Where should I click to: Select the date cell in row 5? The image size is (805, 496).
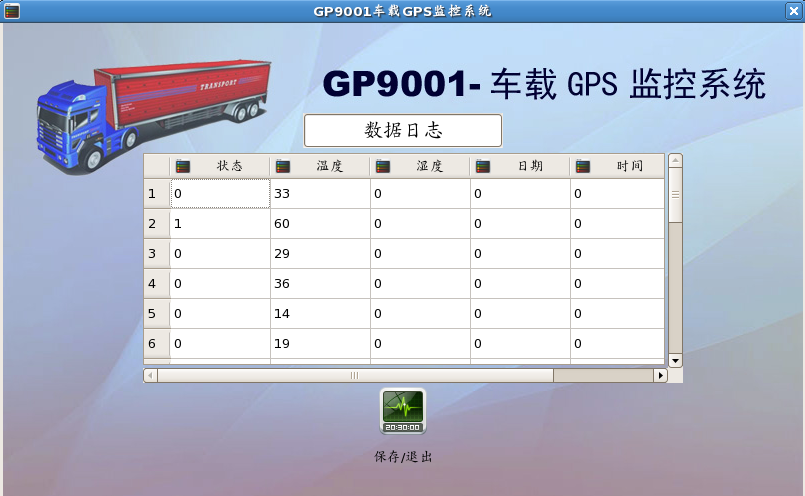(x=520, y=313)
